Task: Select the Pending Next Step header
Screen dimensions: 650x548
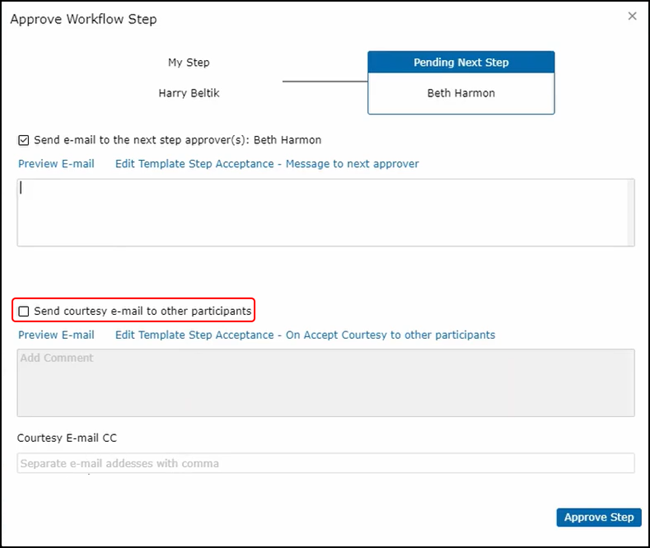Action: pos(461,63)
